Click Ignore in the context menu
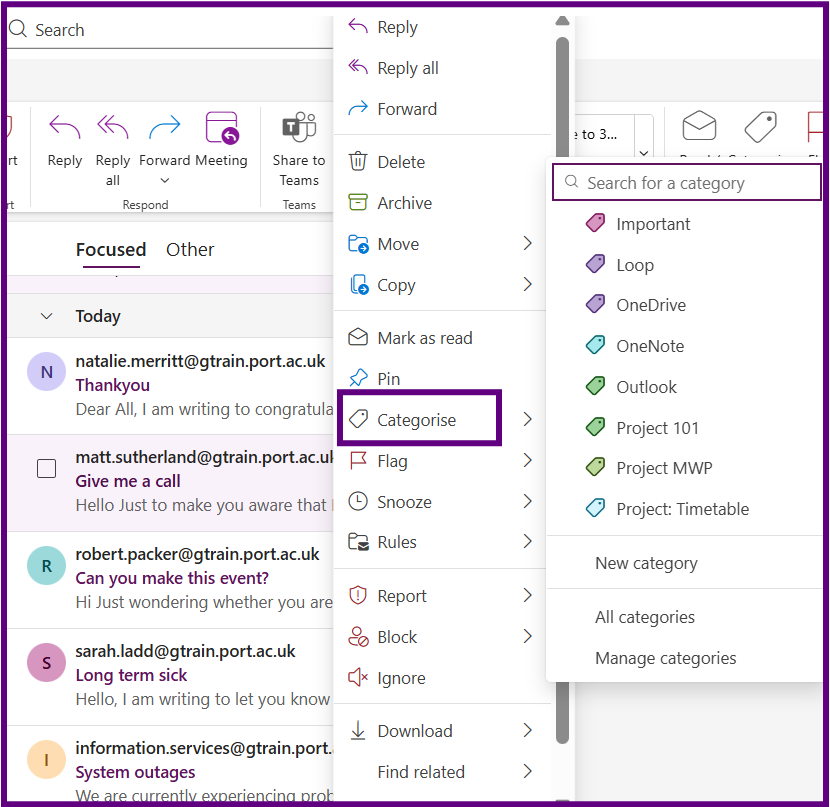The width and height of the screenshot is (830, 807). pos(442,678)
